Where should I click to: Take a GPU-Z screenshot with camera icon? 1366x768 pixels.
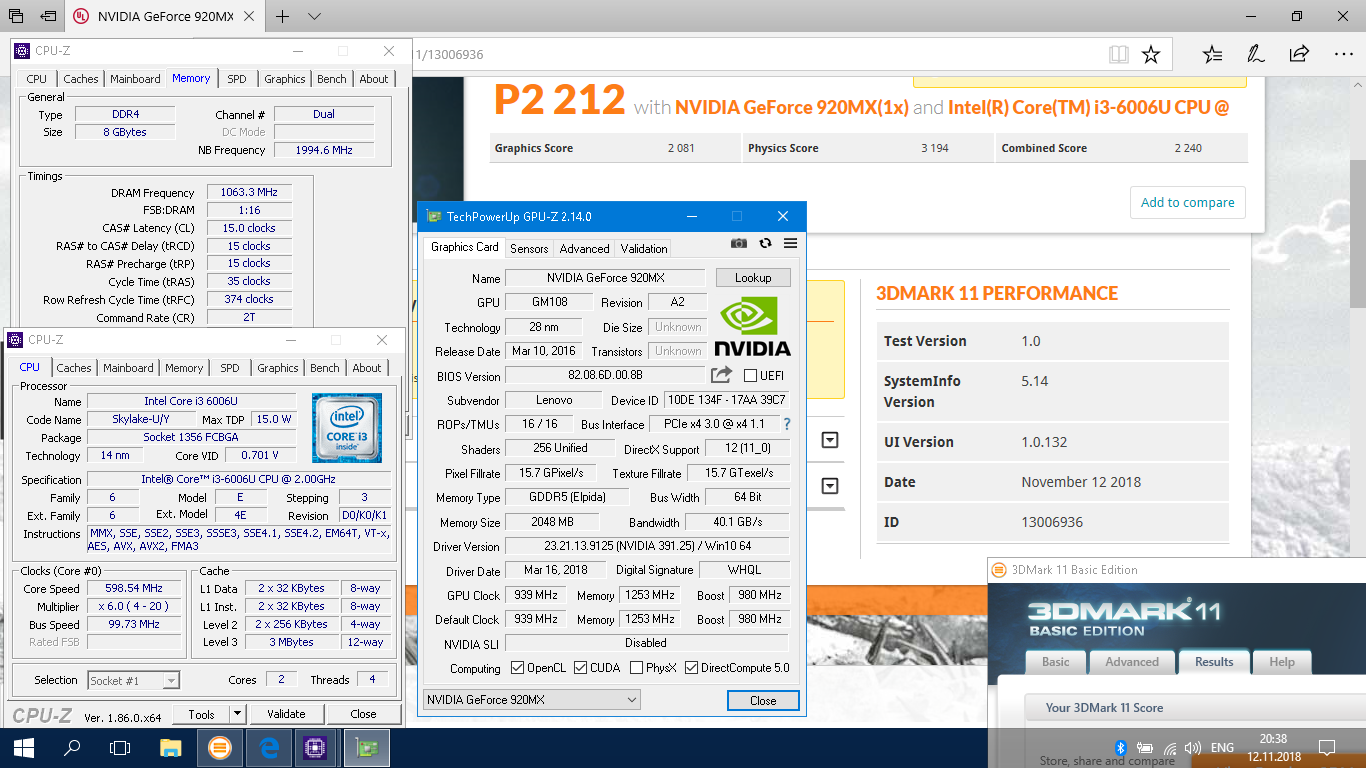tap(739, 243)
